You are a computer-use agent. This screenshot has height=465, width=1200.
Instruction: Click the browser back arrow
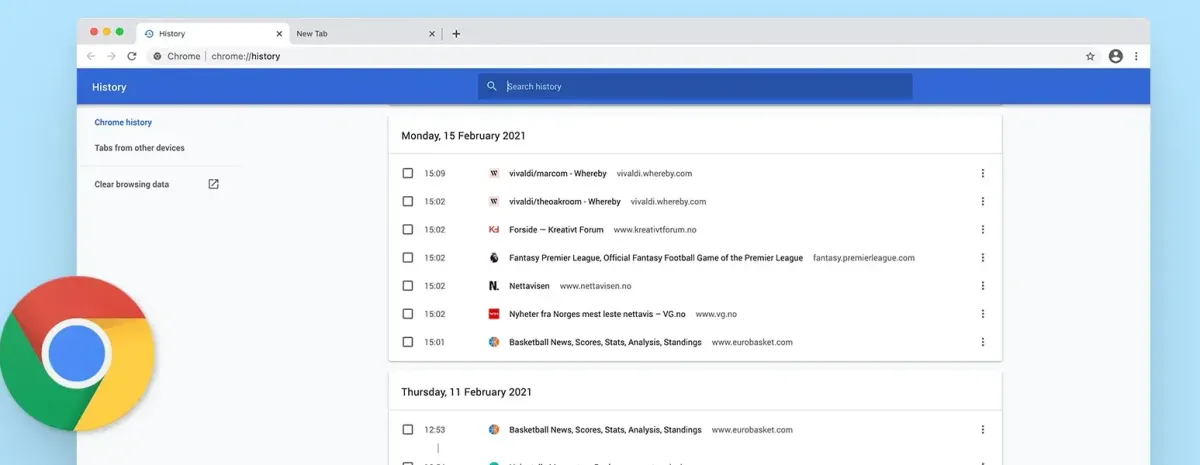click(x=91, y=56)
